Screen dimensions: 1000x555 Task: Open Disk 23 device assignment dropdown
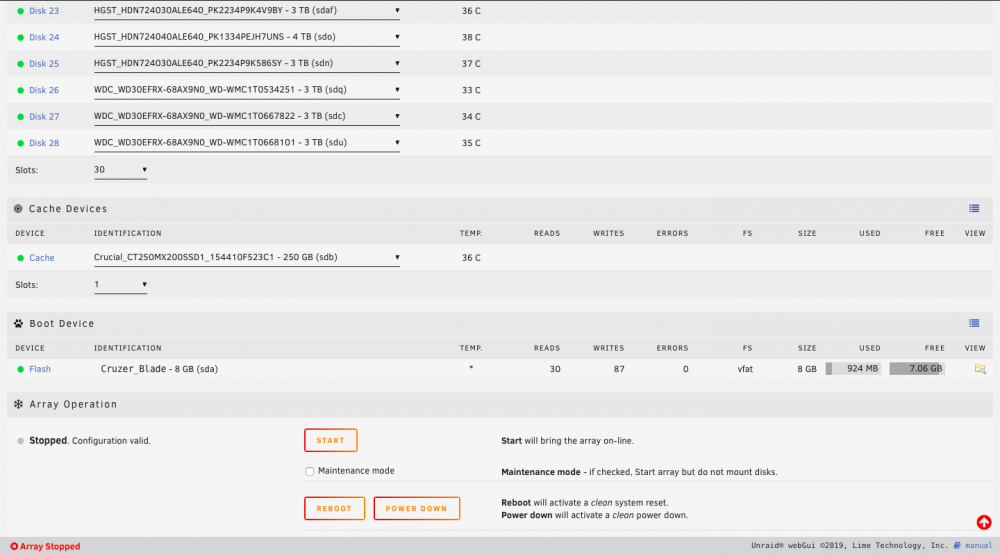(247, 11)
